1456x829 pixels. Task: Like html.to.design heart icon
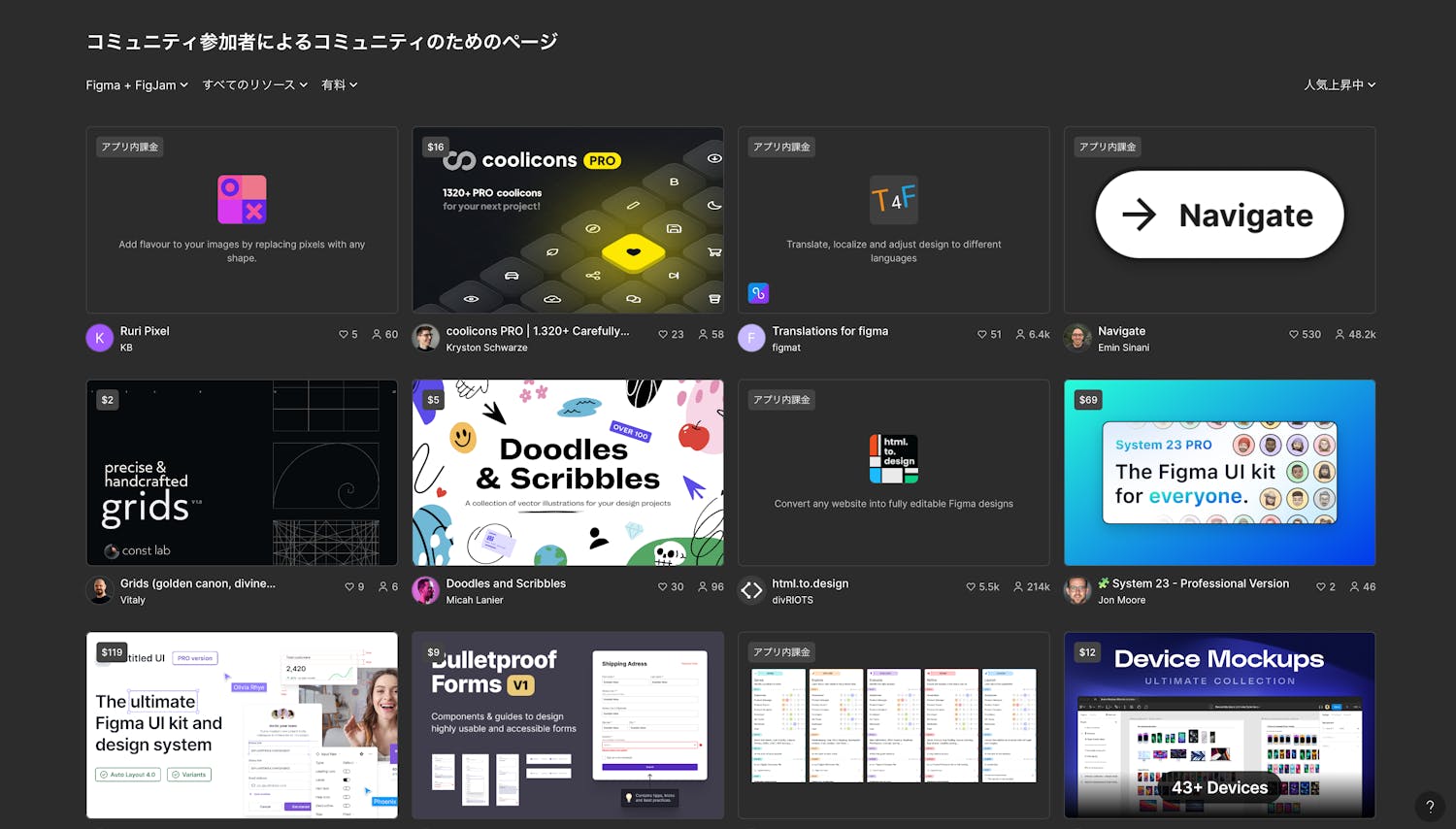coord(971,587)
